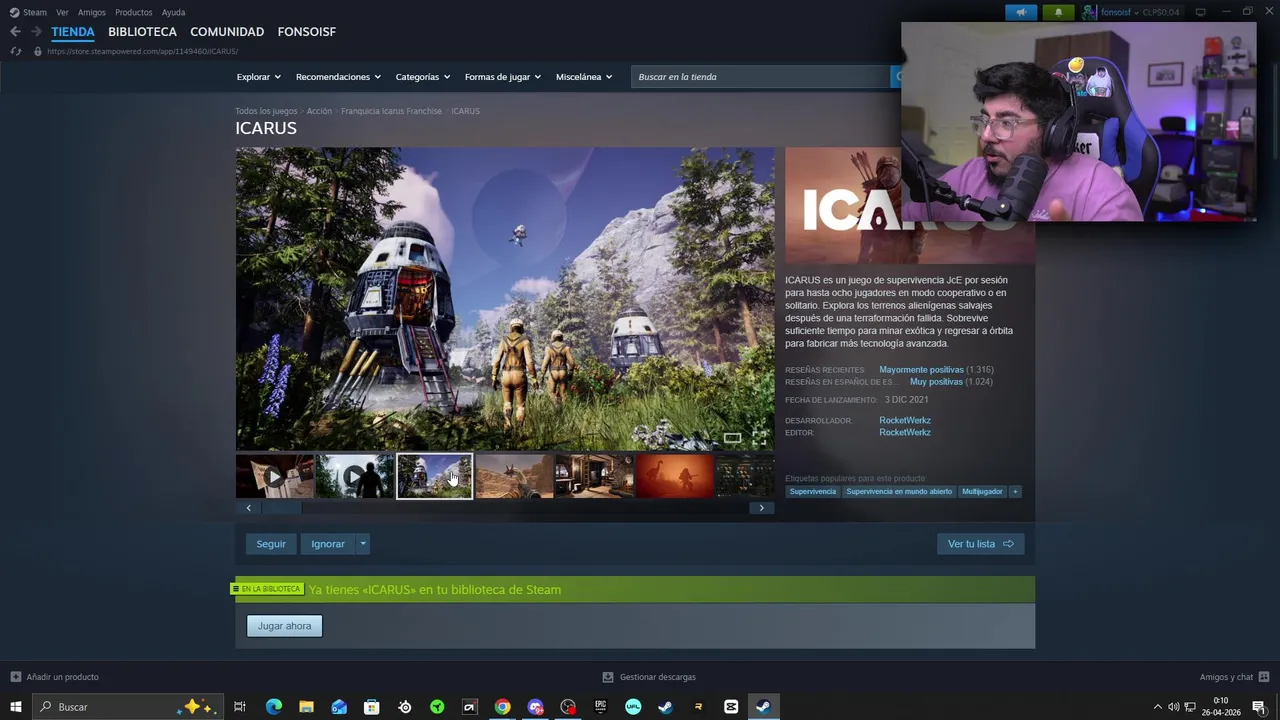
Task: Select the landing pods screenshot thumbnail
Action: [x=435, y=477]
